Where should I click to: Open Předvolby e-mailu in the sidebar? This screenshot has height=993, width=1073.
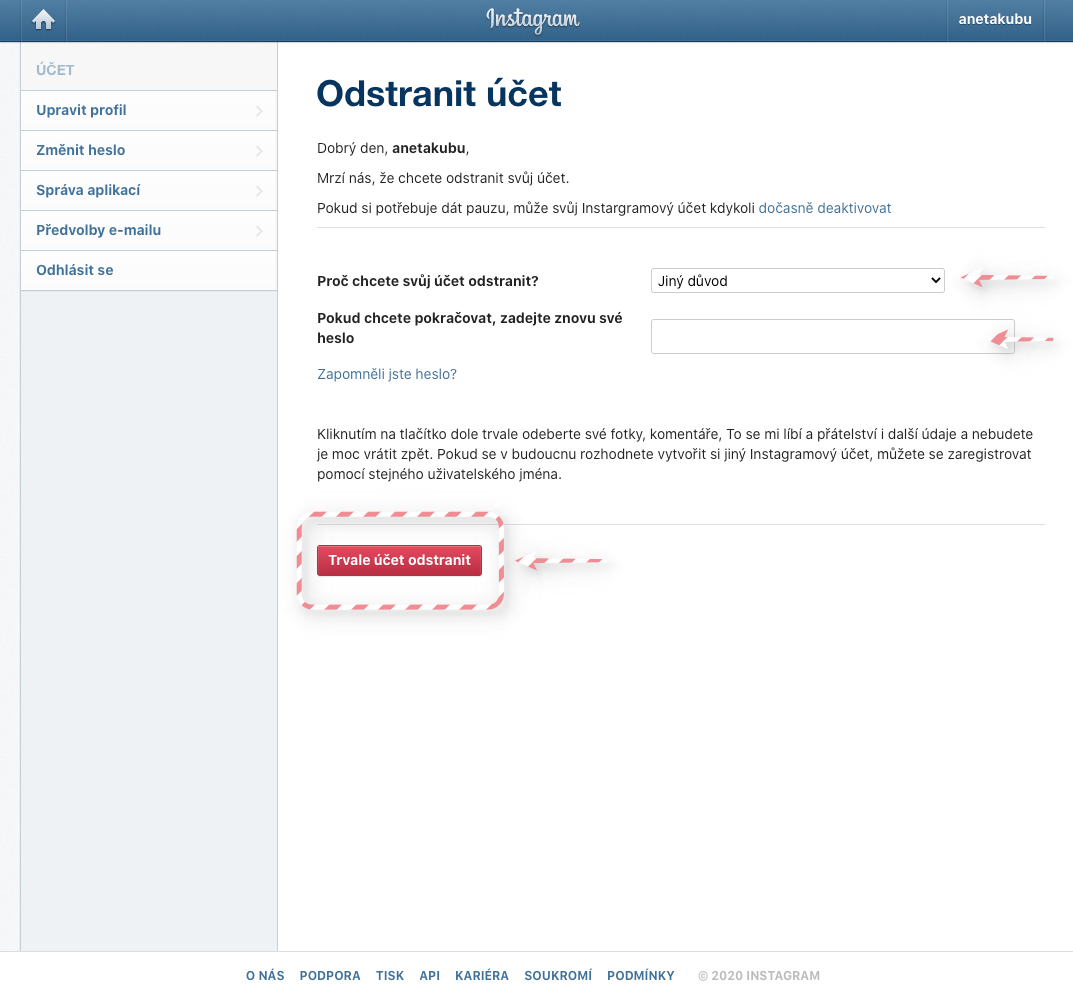(x=148, y=231)
